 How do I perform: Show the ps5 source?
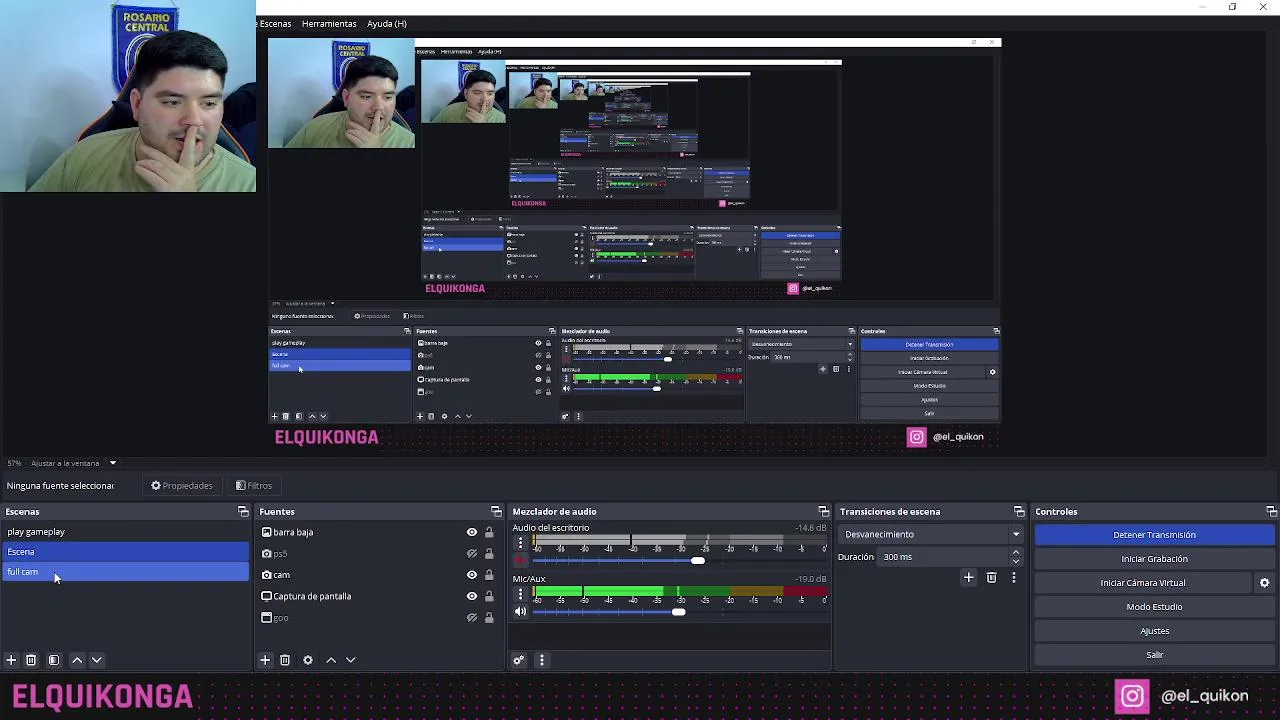tap(472, 554)
